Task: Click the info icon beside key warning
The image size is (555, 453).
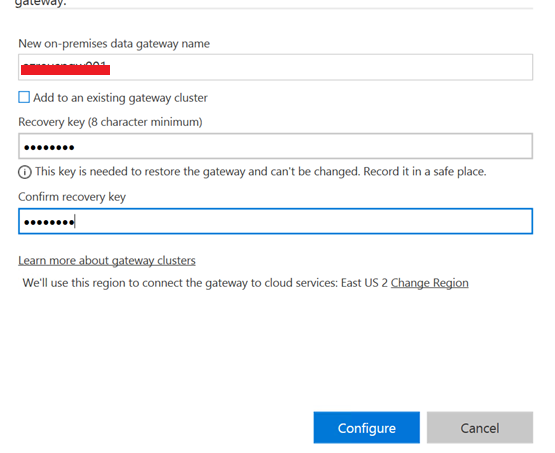Action: pyautogui.click(x=25, y=172)
